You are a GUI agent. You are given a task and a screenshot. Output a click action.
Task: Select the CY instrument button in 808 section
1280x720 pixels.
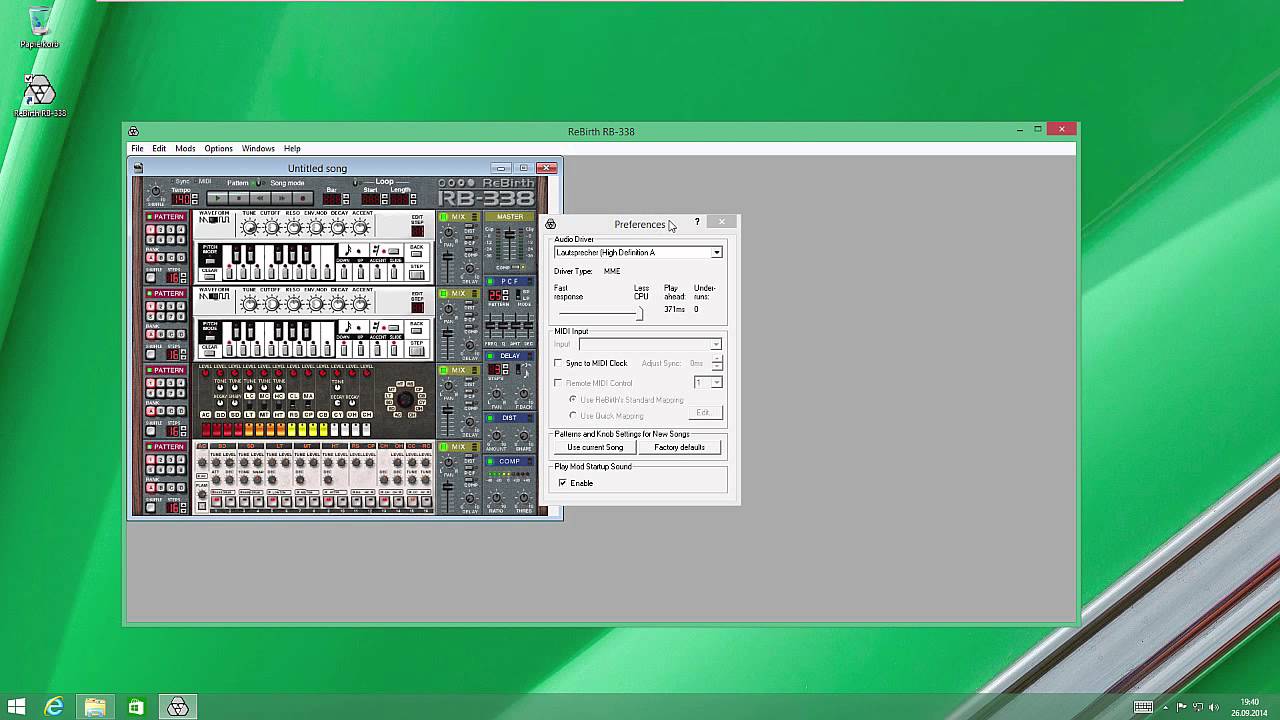point(338,415)
